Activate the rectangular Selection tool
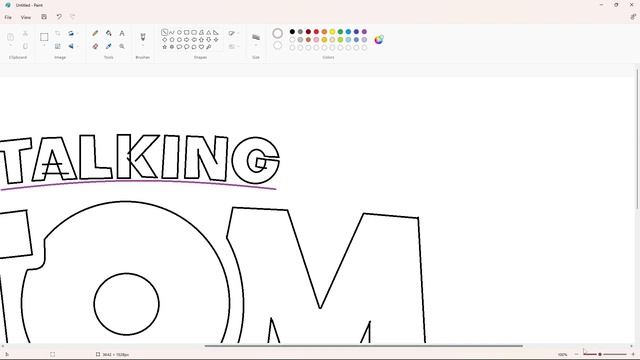This screenshot has width=640, height=360. click(x=44, y=37)
